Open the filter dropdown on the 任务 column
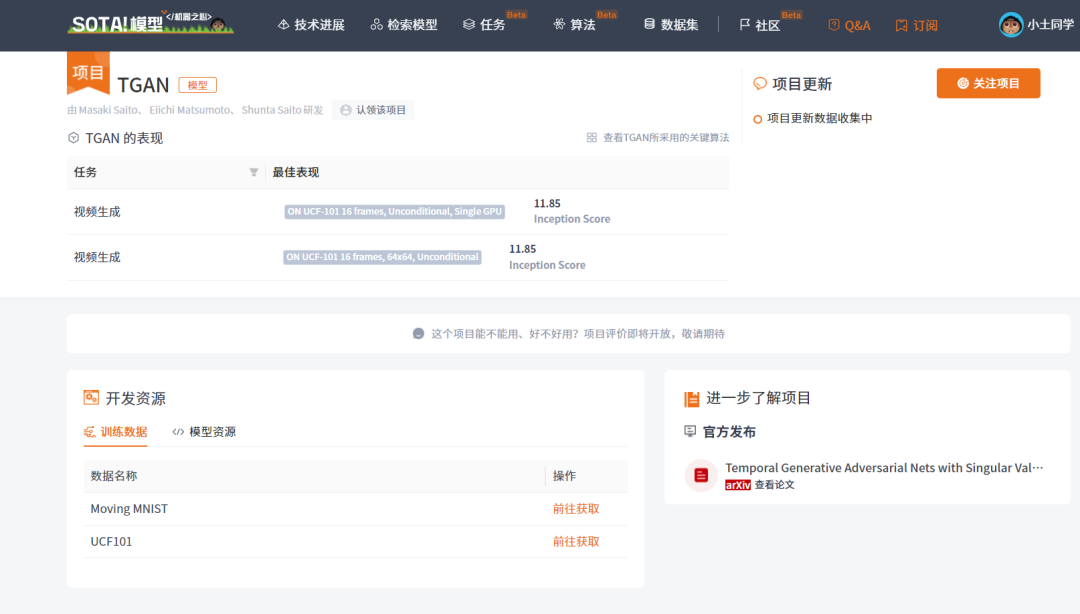Image resolution: width=1080 pixels, height=614 pixels. tap(253, 172)
